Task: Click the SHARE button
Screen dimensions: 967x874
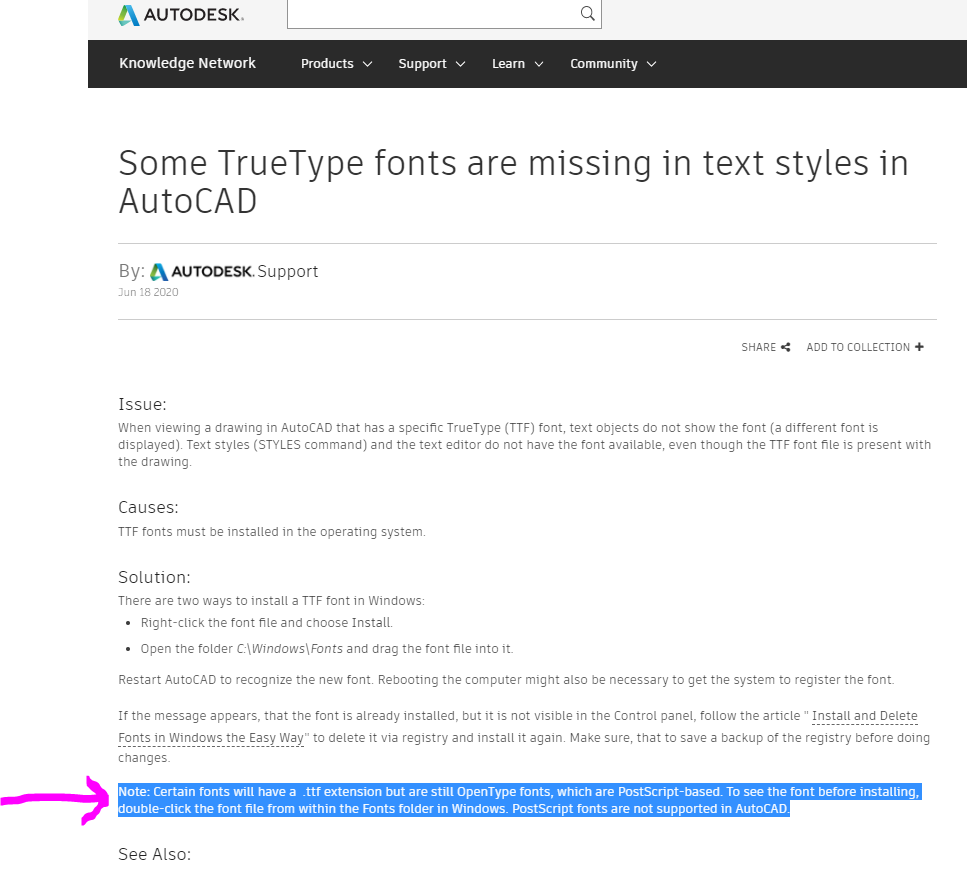Action: 758,347
